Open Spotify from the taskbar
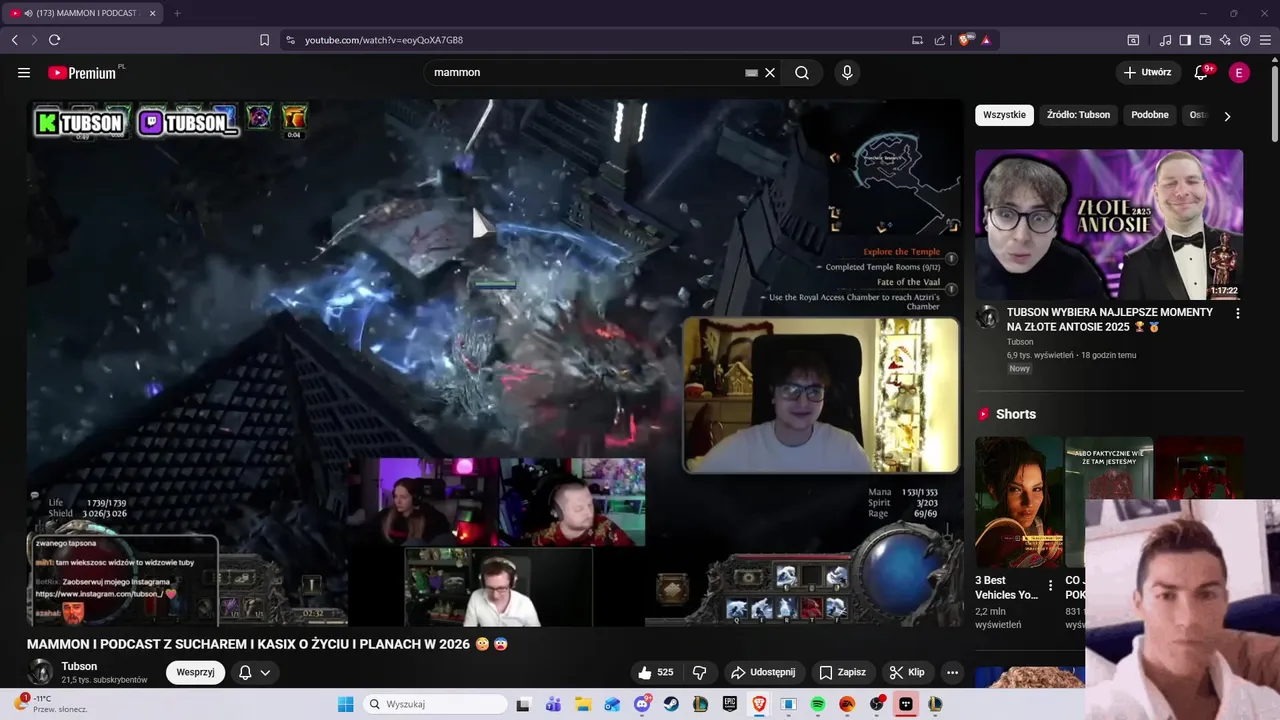This screenshot has height=720, width=1280. 818,704
